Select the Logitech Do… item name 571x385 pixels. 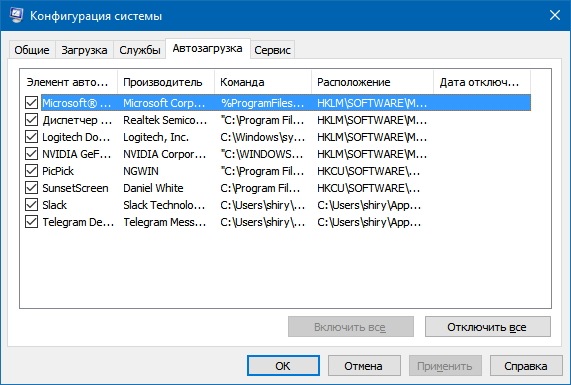(x=76, y=137)
